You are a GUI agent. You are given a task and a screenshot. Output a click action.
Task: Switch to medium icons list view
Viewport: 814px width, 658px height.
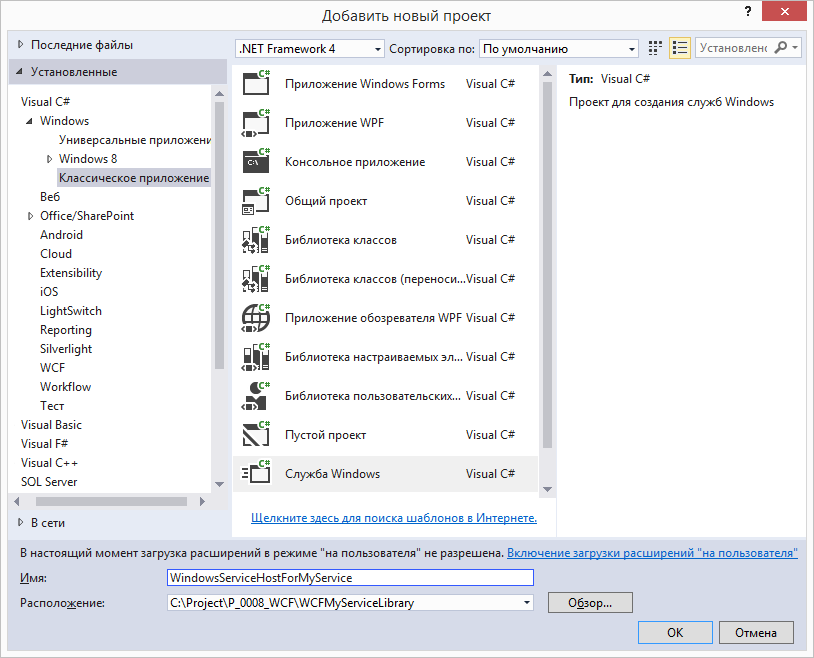coord(680,48)
